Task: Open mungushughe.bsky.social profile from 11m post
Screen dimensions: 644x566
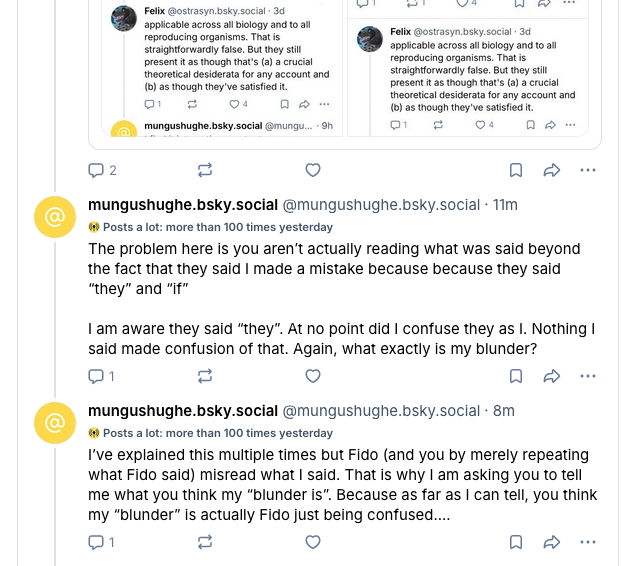Action: pyautogui.click(x=182, y=205)
